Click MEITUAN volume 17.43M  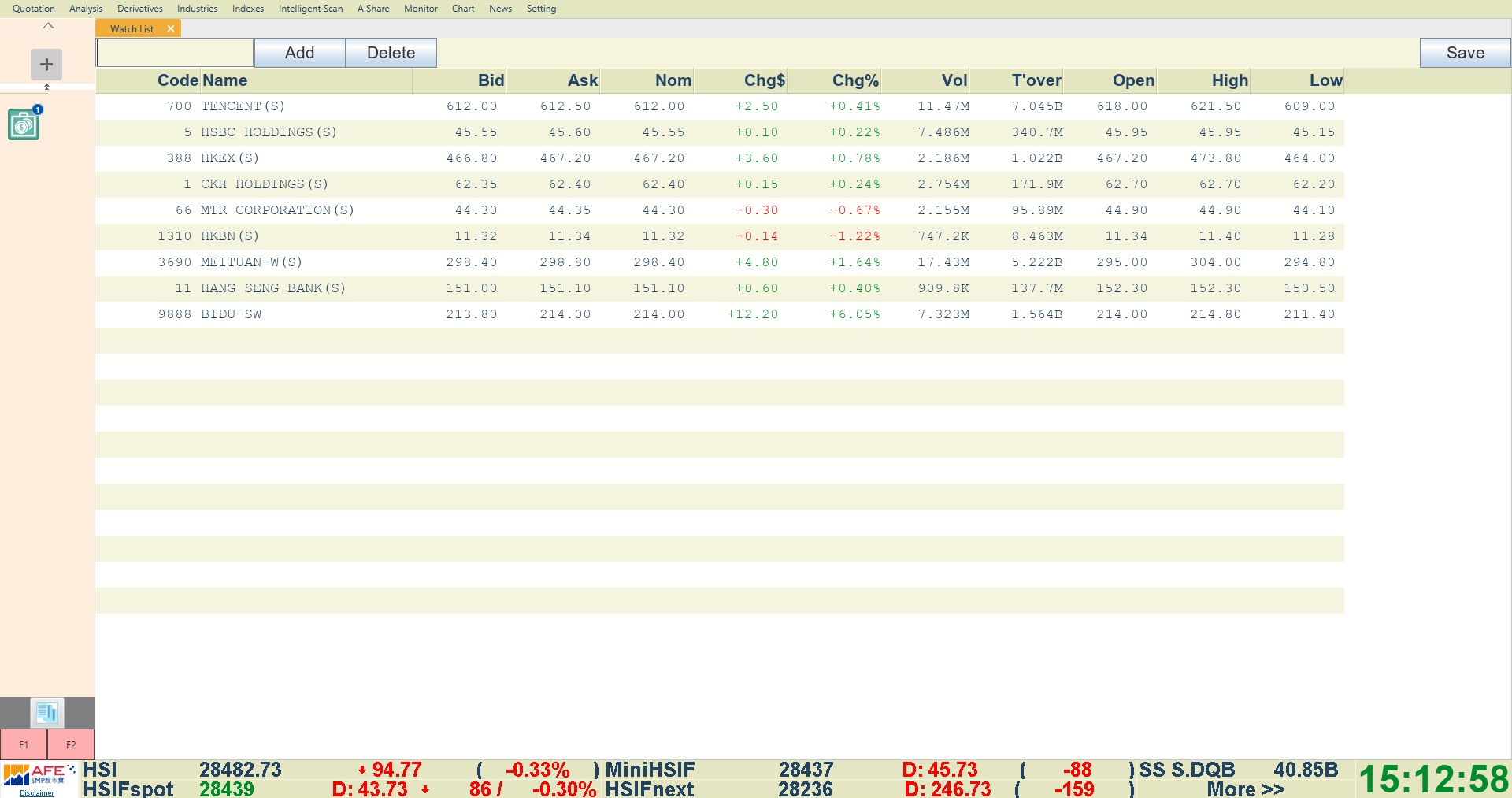tap(943, 262)
